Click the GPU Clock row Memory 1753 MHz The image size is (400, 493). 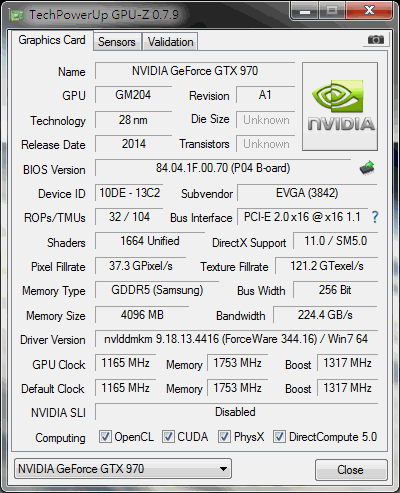[x=238, y=363]
